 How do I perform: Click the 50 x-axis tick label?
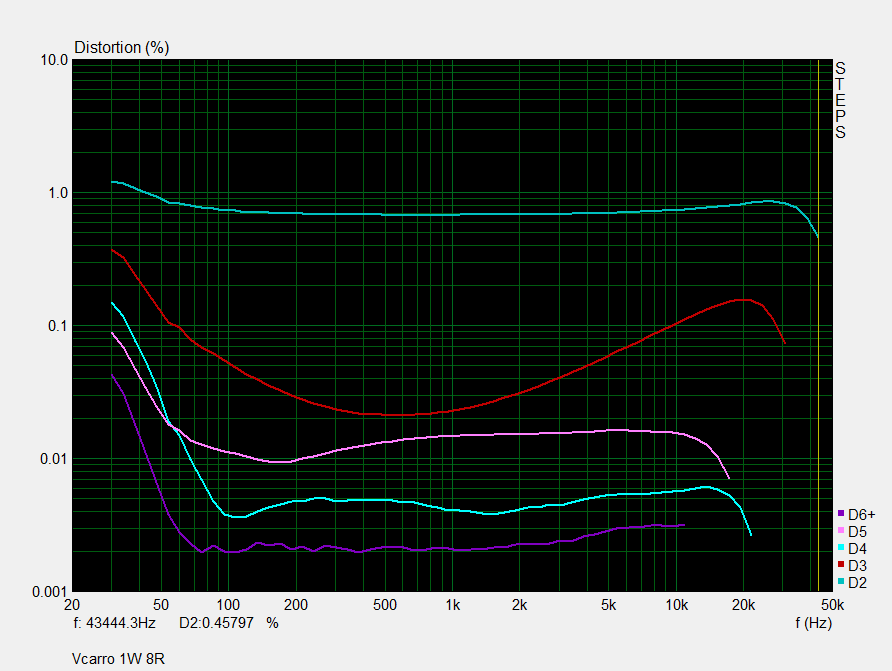click(161, 605)
